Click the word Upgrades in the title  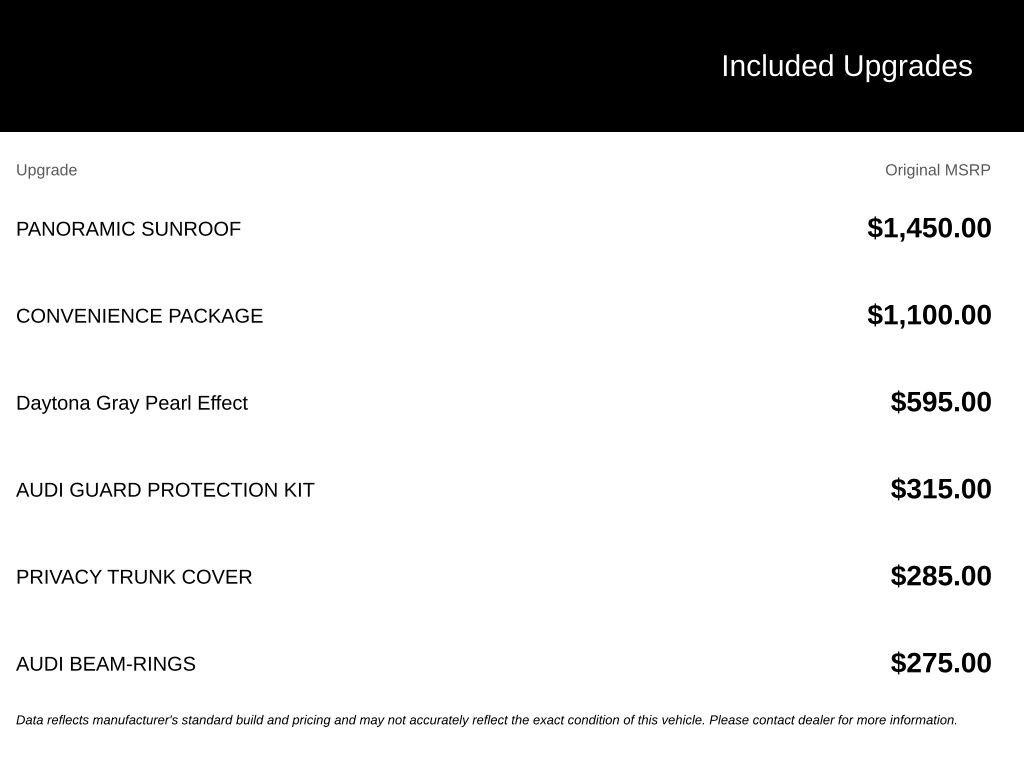click(x=907, y=67)
